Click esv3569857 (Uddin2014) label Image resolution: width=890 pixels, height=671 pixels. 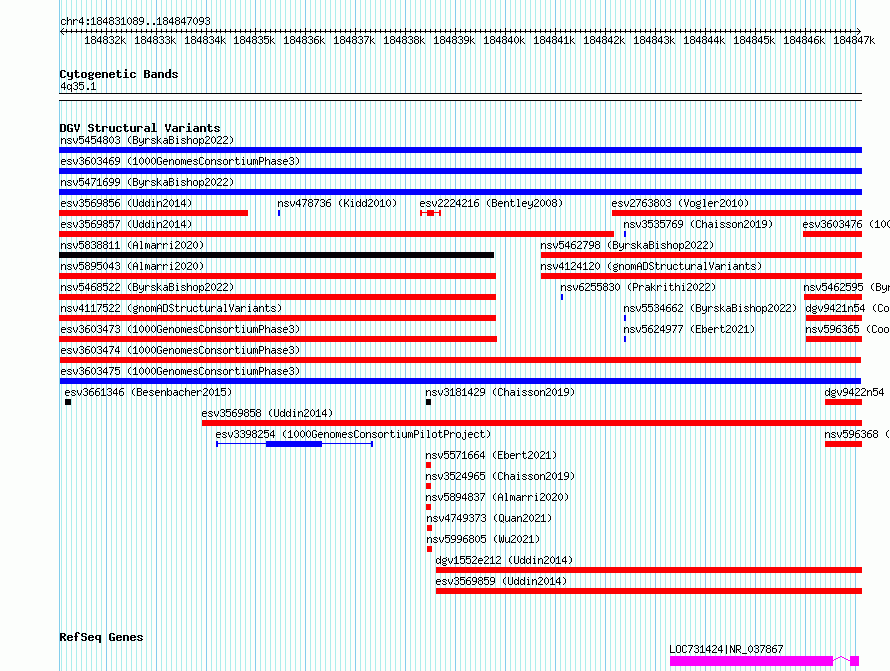(x=126, y=224)
